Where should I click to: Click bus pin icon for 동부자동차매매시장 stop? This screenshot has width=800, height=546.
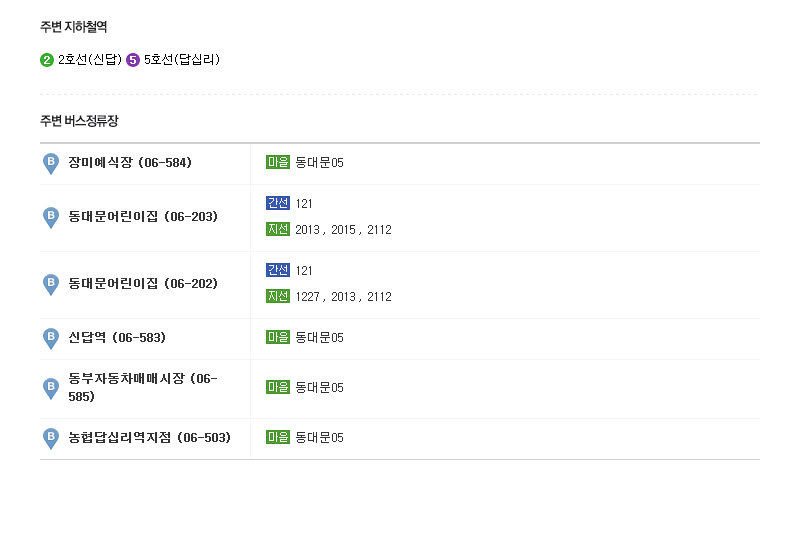tap(51, 388)
